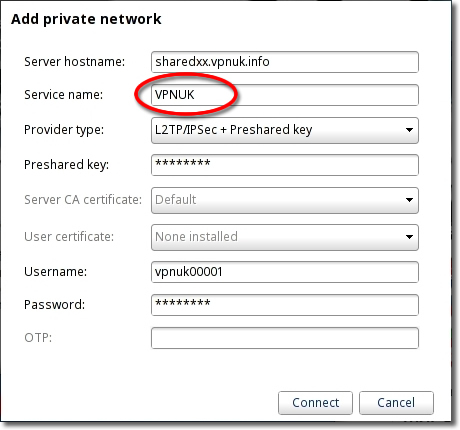Click the Server hostname input field
This screenshot has width=460, height=430.
285,62
